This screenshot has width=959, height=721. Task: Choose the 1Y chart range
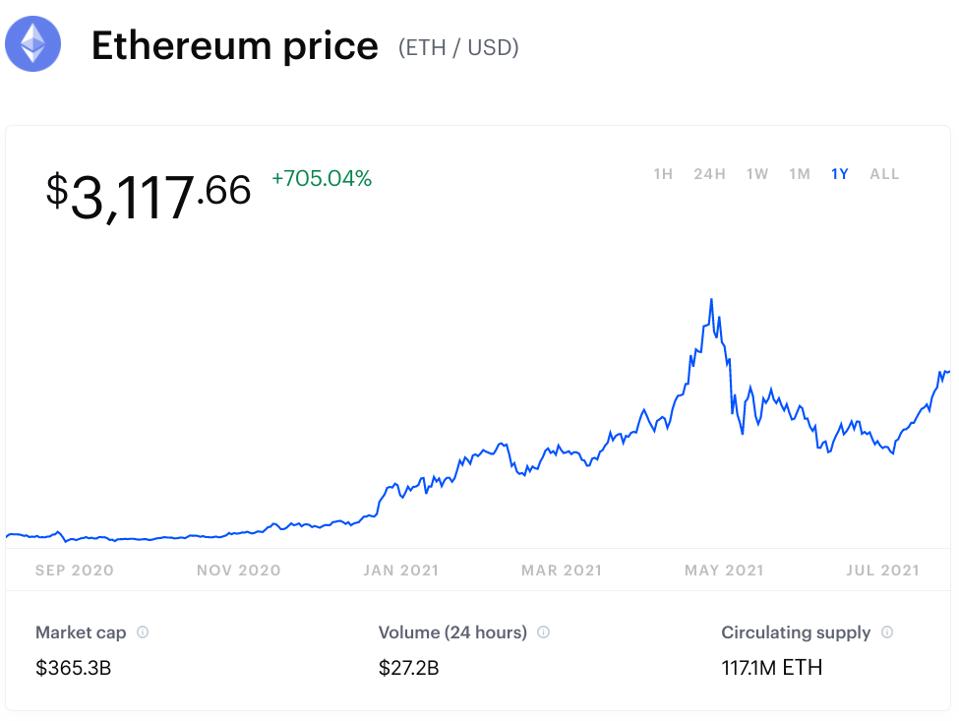point(839,174)
